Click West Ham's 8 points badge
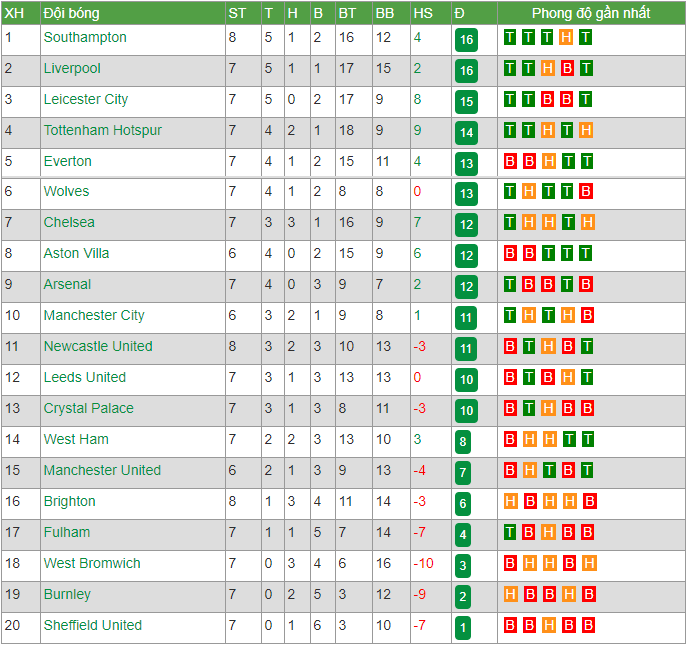687x645 pixels. pyautogui.click(x=463, y=442)
